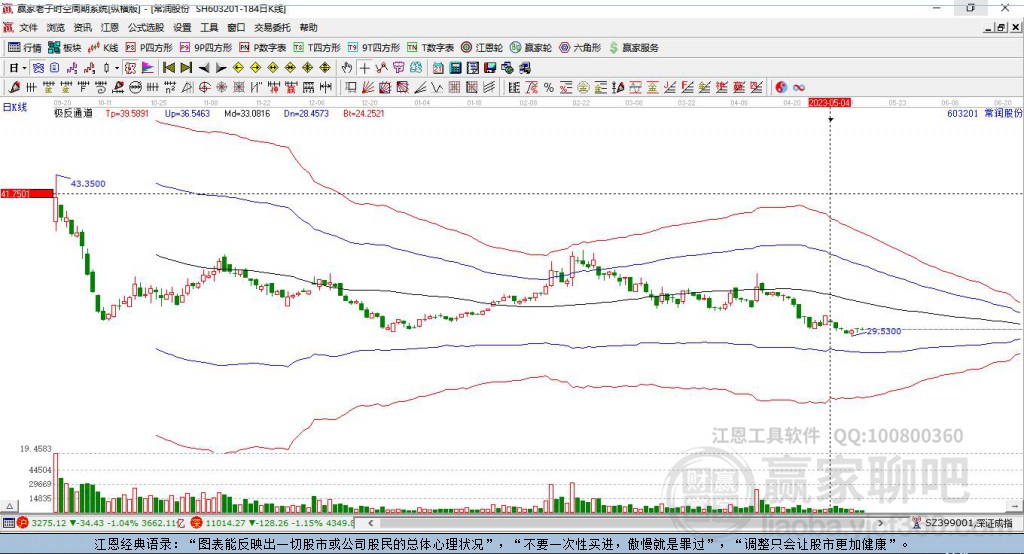The width and height of the screenshot is (1024, 554).
Task: Open the P四方形 tool
Action: [149, 48]
